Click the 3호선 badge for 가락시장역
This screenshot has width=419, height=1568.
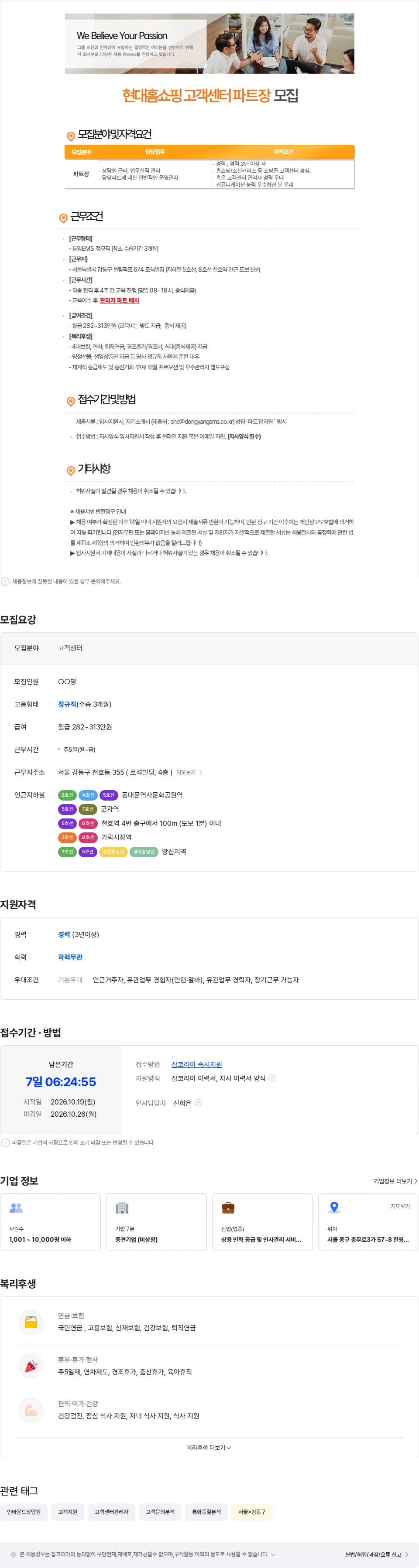(67, 838)
